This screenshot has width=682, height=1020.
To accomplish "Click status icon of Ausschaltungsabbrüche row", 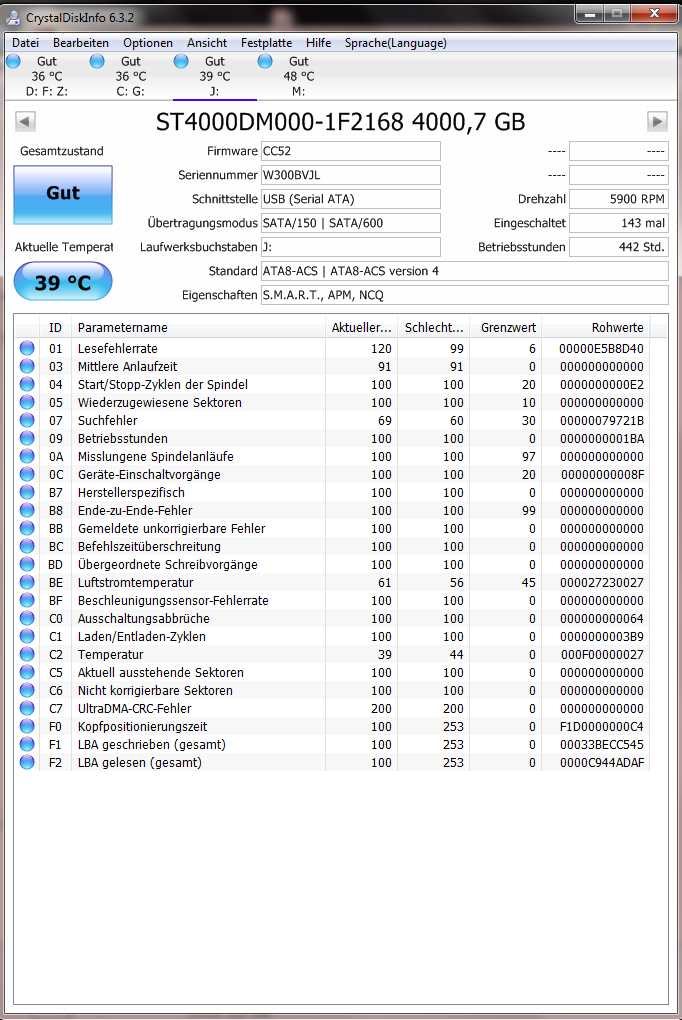I will pyautogui.click(x=27, y=618).
